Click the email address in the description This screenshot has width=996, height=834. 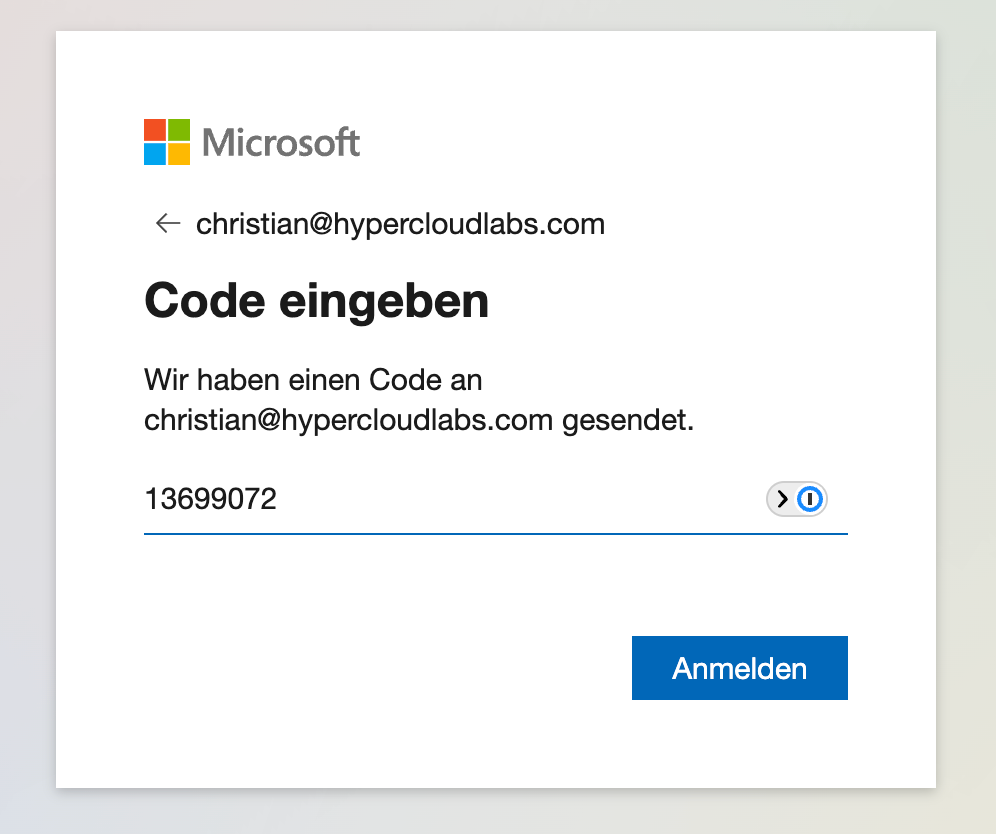click(348, 420)
